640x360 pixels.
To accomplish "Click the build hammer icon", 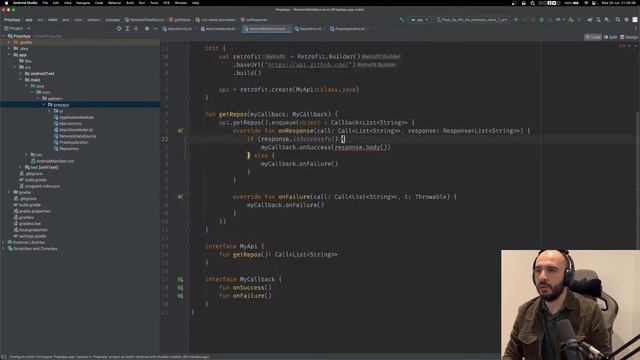I will (x=402, y=20).
